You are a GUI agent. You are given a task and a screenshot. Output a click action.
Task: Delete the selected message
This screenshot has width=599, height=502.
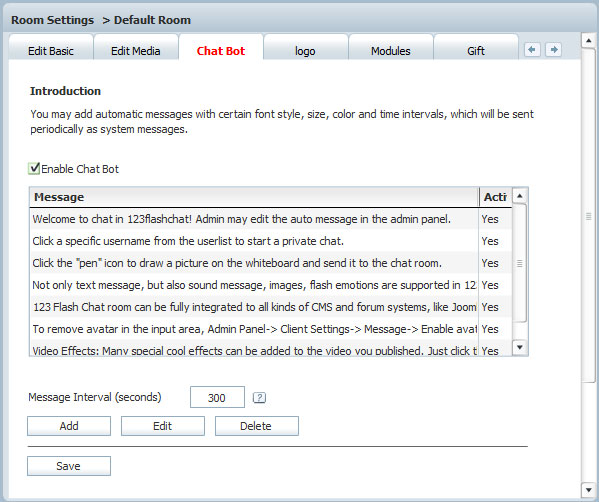tap(257, 426)
